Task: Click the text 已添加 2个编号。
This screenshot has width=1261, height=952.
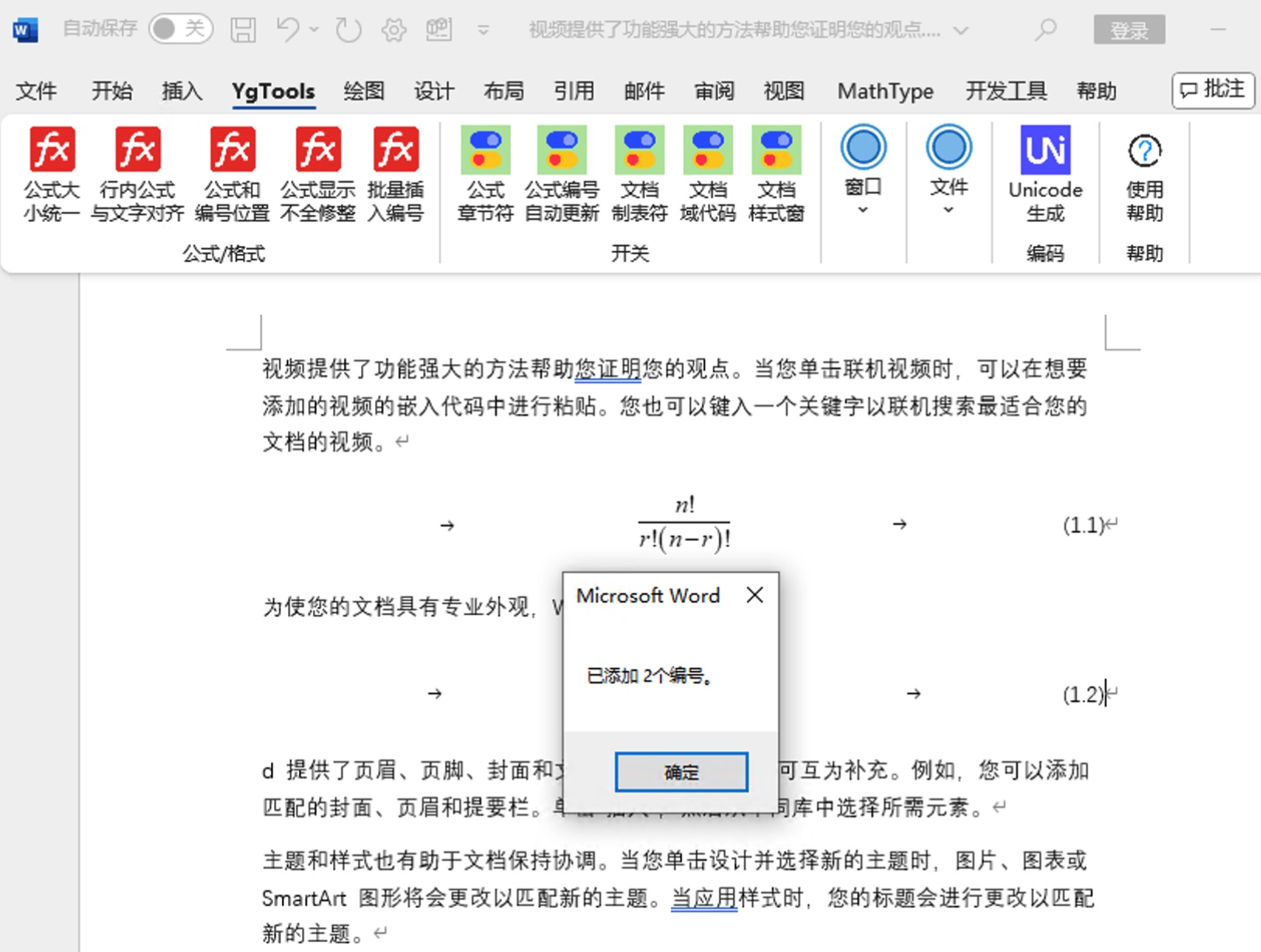Action: click(x=650, y=676)
